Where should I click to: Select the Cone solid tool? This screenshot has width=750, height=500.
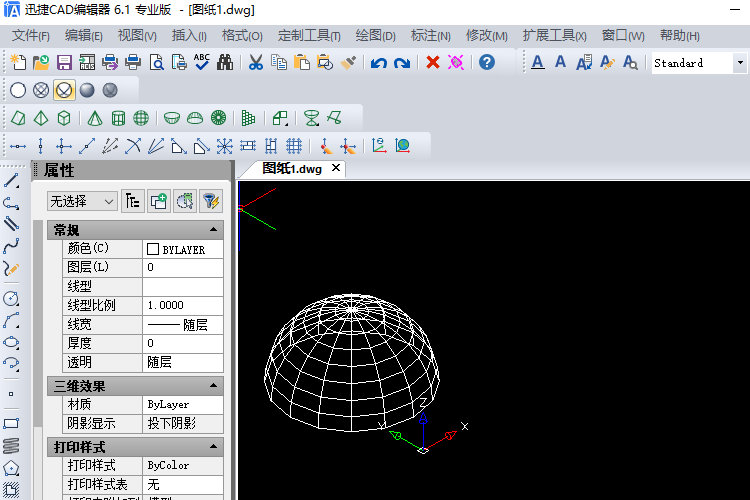pos(95,118)
